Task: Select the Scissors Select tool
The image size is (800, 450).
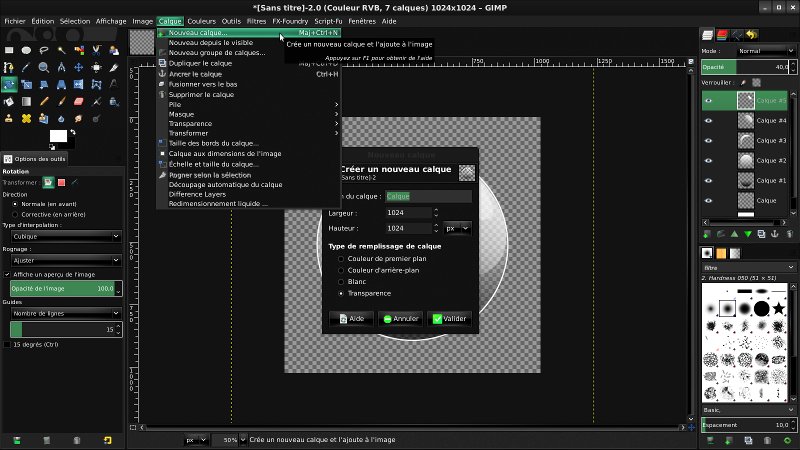Action: coord(96,50)
